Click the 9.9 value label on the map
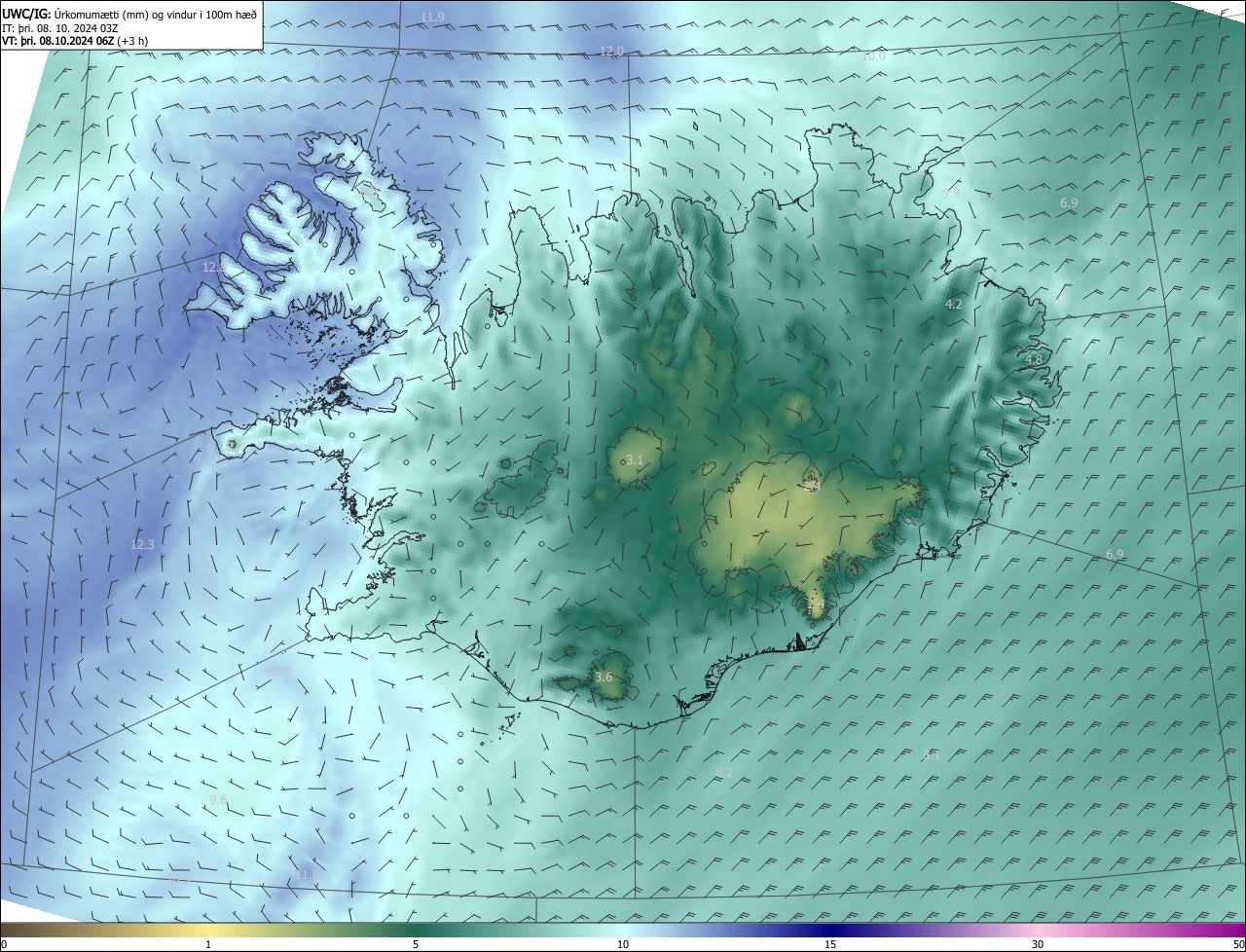1246x952 pixels. (x=951, y=193)
